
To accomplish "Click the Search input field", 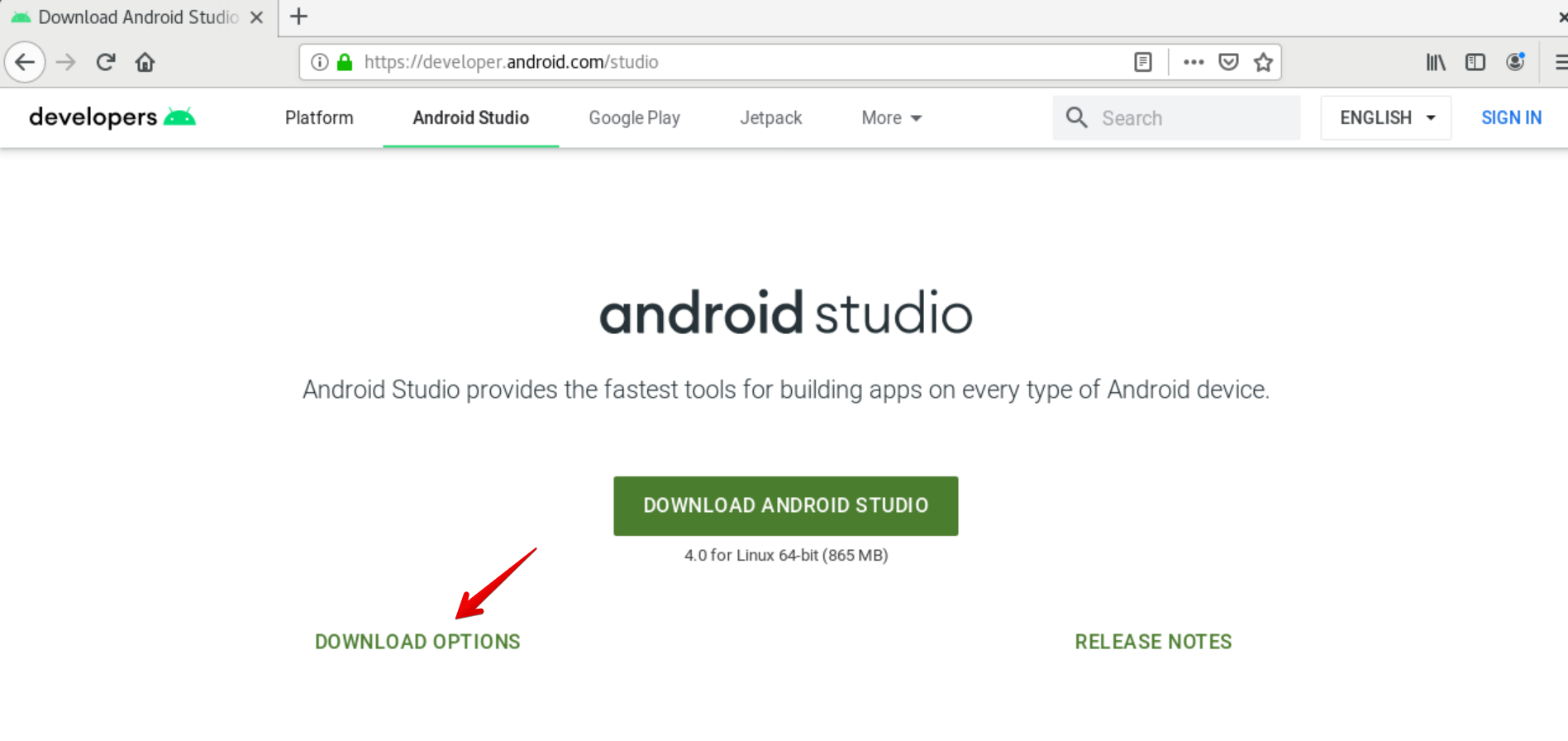I will point(1176,117).
